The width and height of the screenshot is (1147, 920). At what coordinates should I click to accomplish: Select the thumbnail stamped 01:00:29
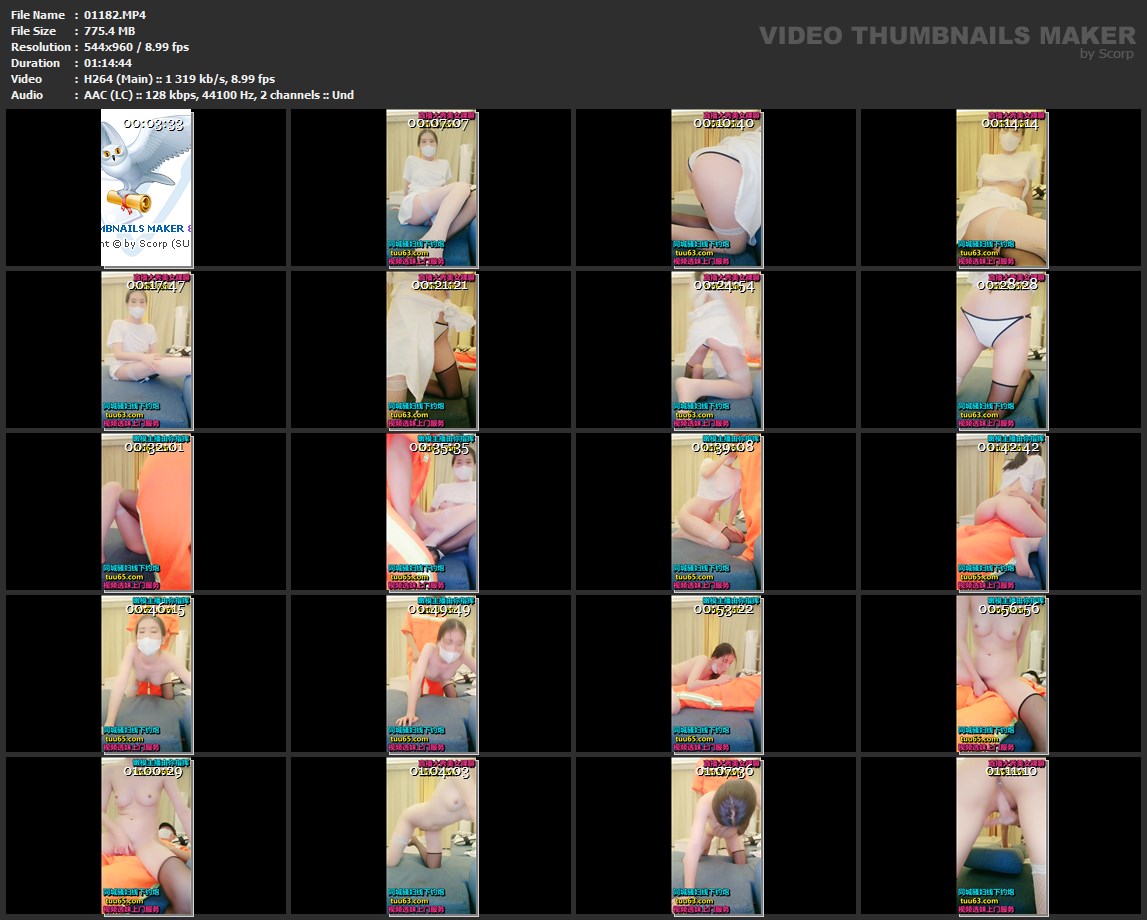point(146,837)
